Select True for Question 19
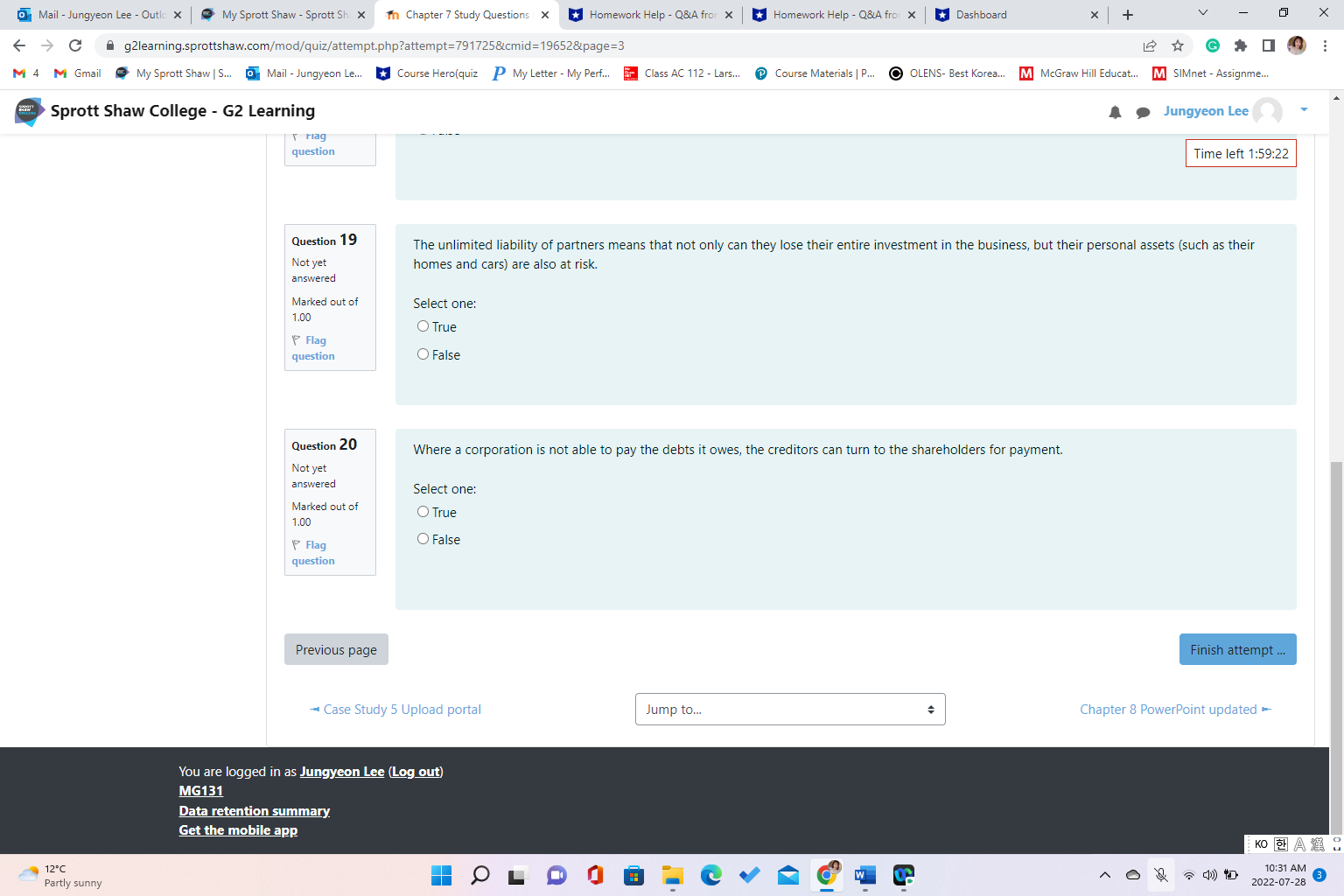Screen dimensions: 1344x896 pos(423,325)
